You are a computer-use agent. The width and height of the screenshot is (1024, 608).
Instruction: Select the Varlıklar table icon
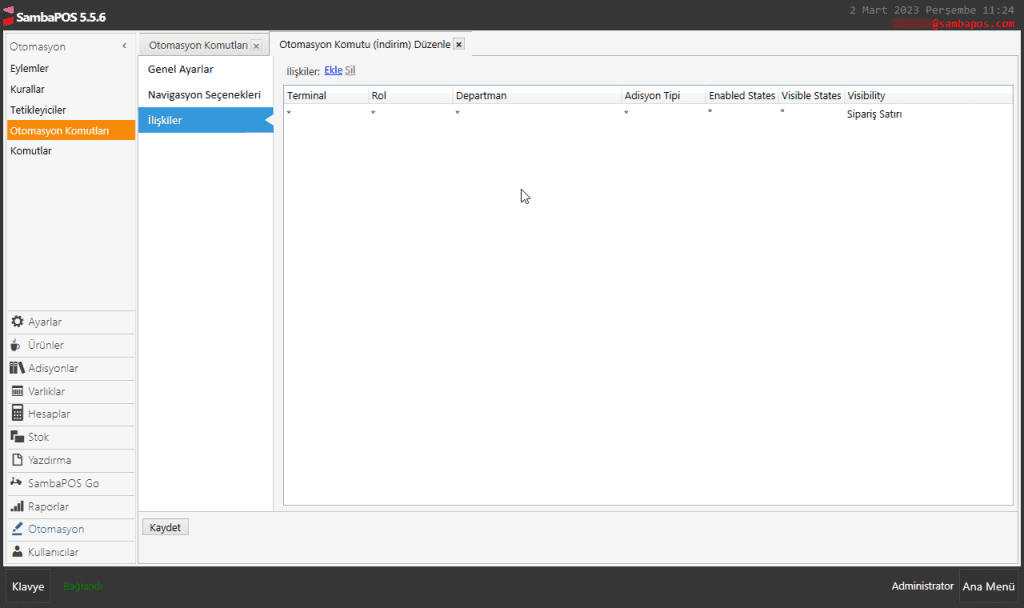17,391
